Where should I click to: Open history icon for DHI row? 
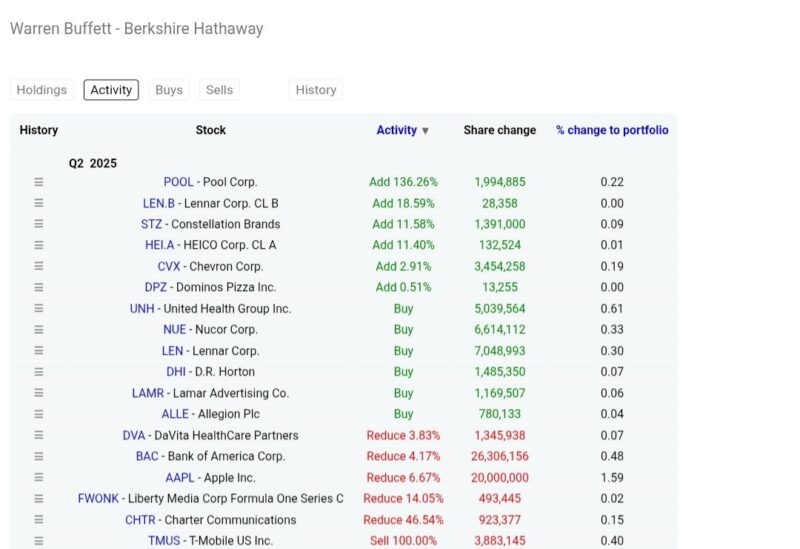tap(39, 371)
